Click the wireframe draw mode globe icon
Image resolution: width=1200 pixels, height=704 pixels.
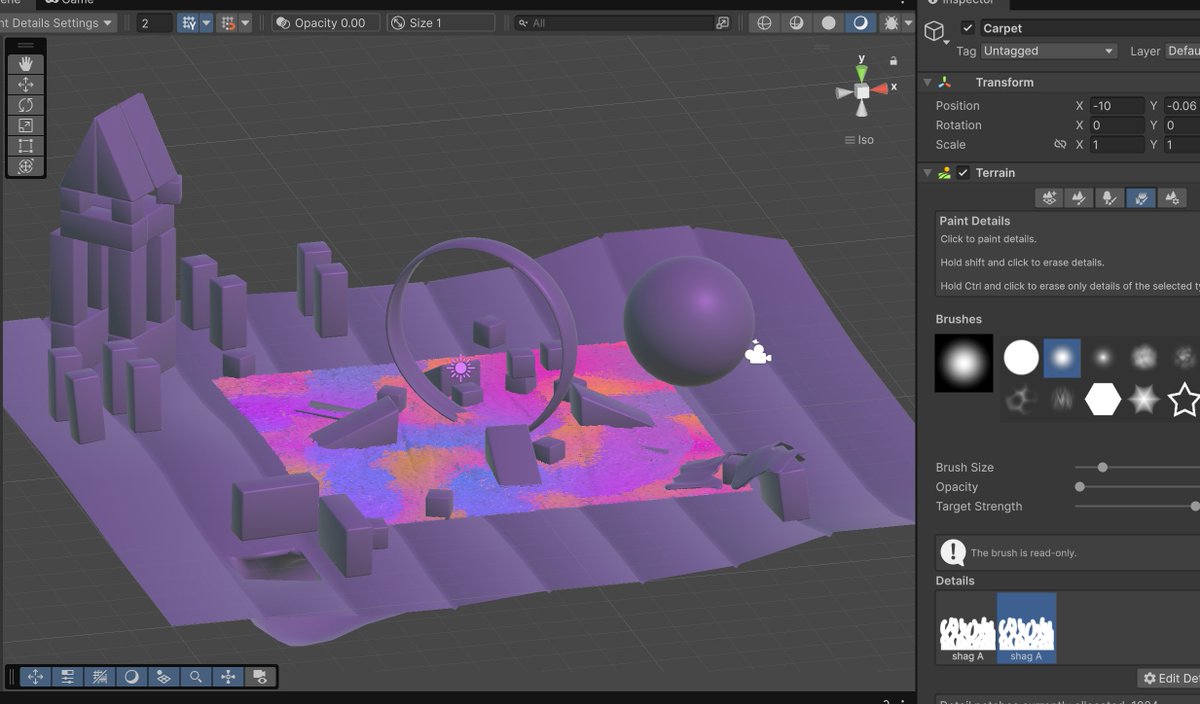tap(765, 22)
